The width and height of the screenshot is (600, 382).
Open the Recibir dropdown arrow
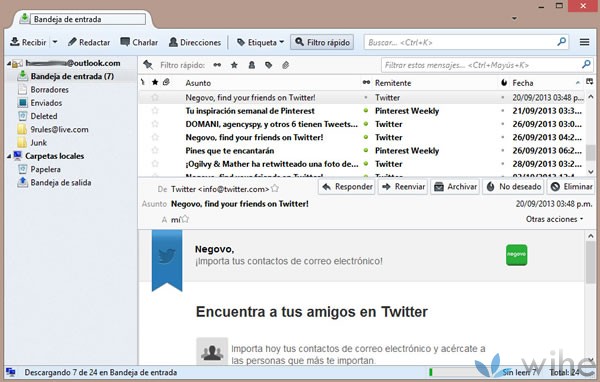[x=55, y=42]
